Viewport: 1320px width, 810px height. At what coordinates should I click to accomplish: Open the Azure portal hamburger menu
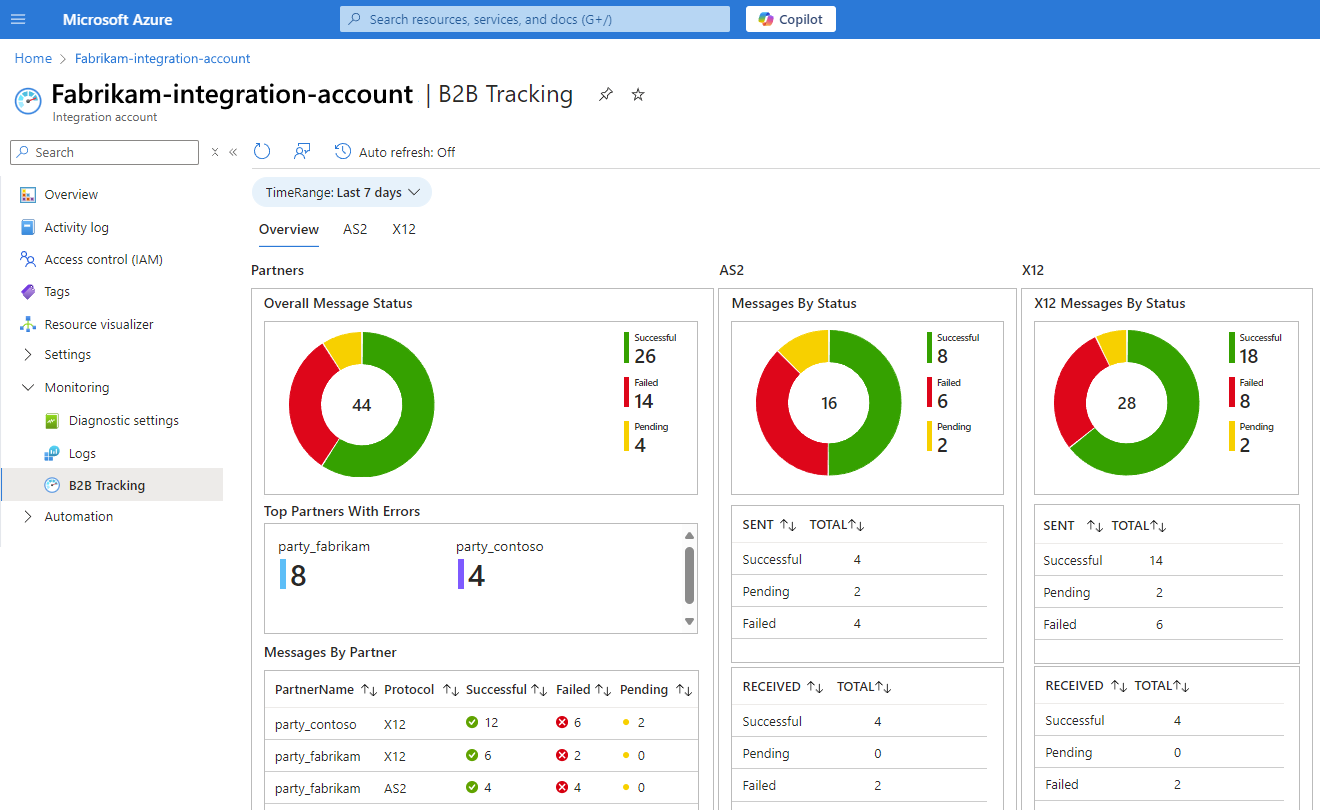pos(18,19)
